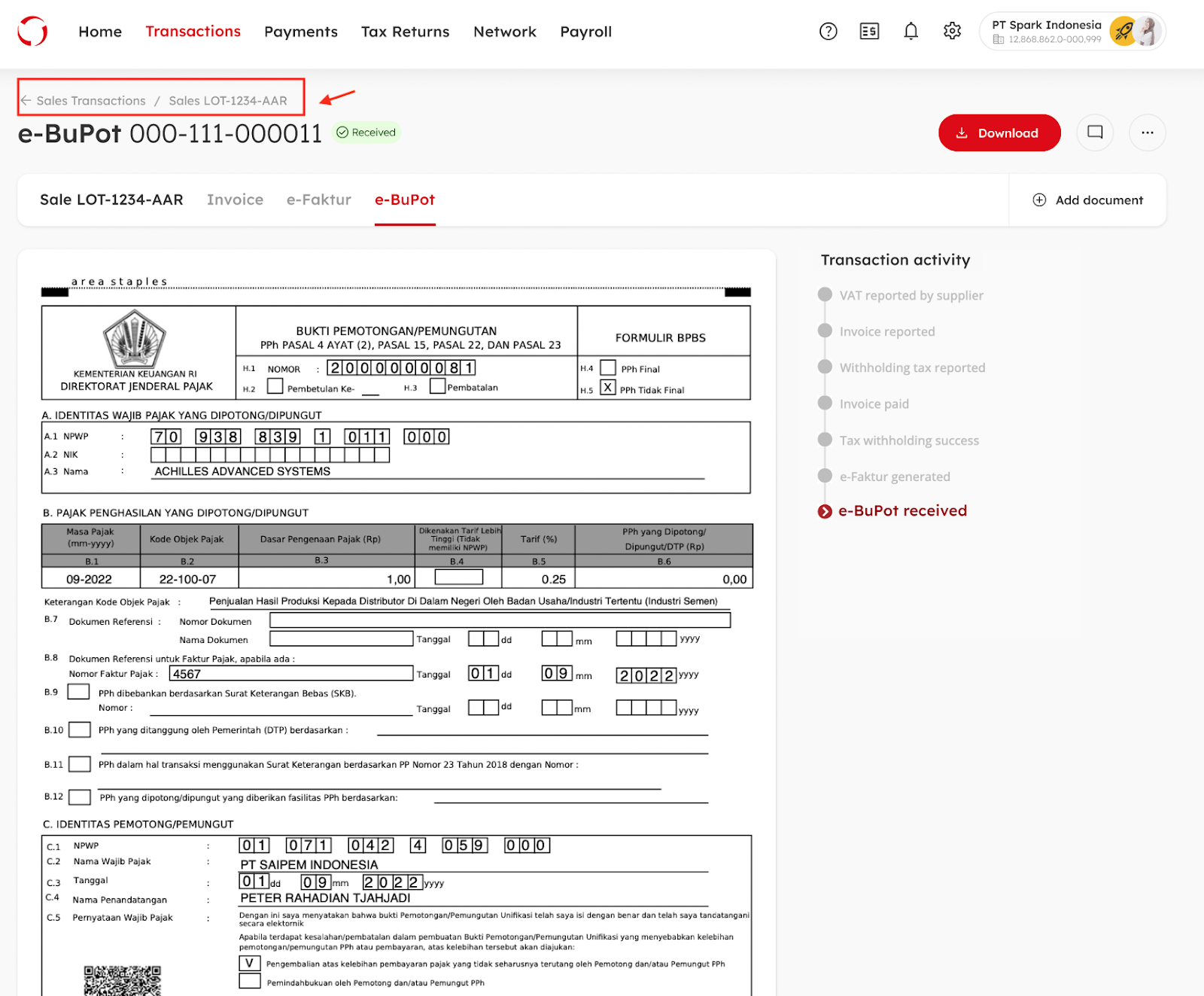1204x996 pixels.
Task: Open notifications bell icon
Action: coord(911,32)
